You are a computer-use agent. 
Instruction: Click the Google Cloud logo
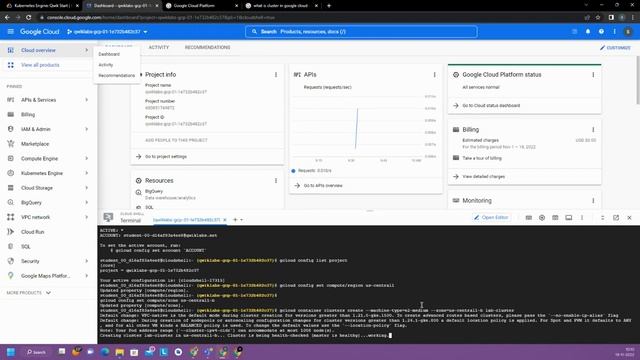[x=40, y=31]
